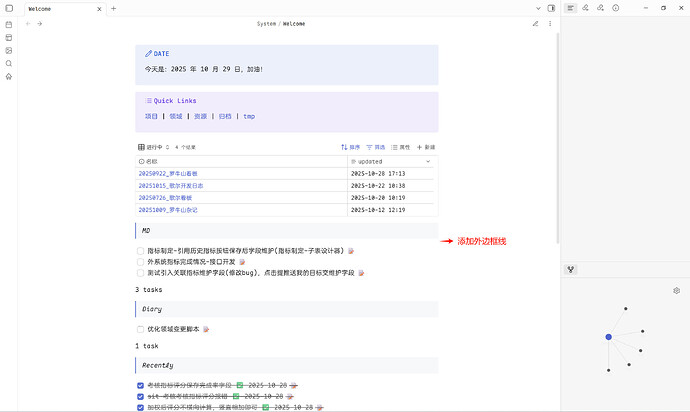The image size is (690, 412).
Task: Open the 20251015_歌尔开发日志 note link
Action: [170, 185]
